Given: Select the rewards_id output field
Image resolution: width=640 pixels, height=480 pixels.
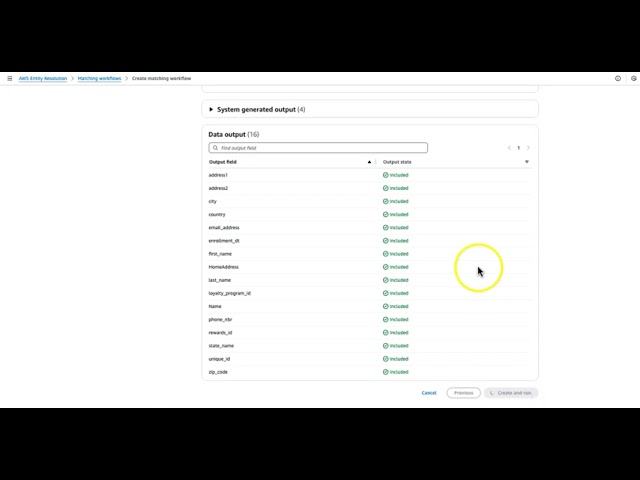Looking at the screenshot, I should click(x=220, y=333).
